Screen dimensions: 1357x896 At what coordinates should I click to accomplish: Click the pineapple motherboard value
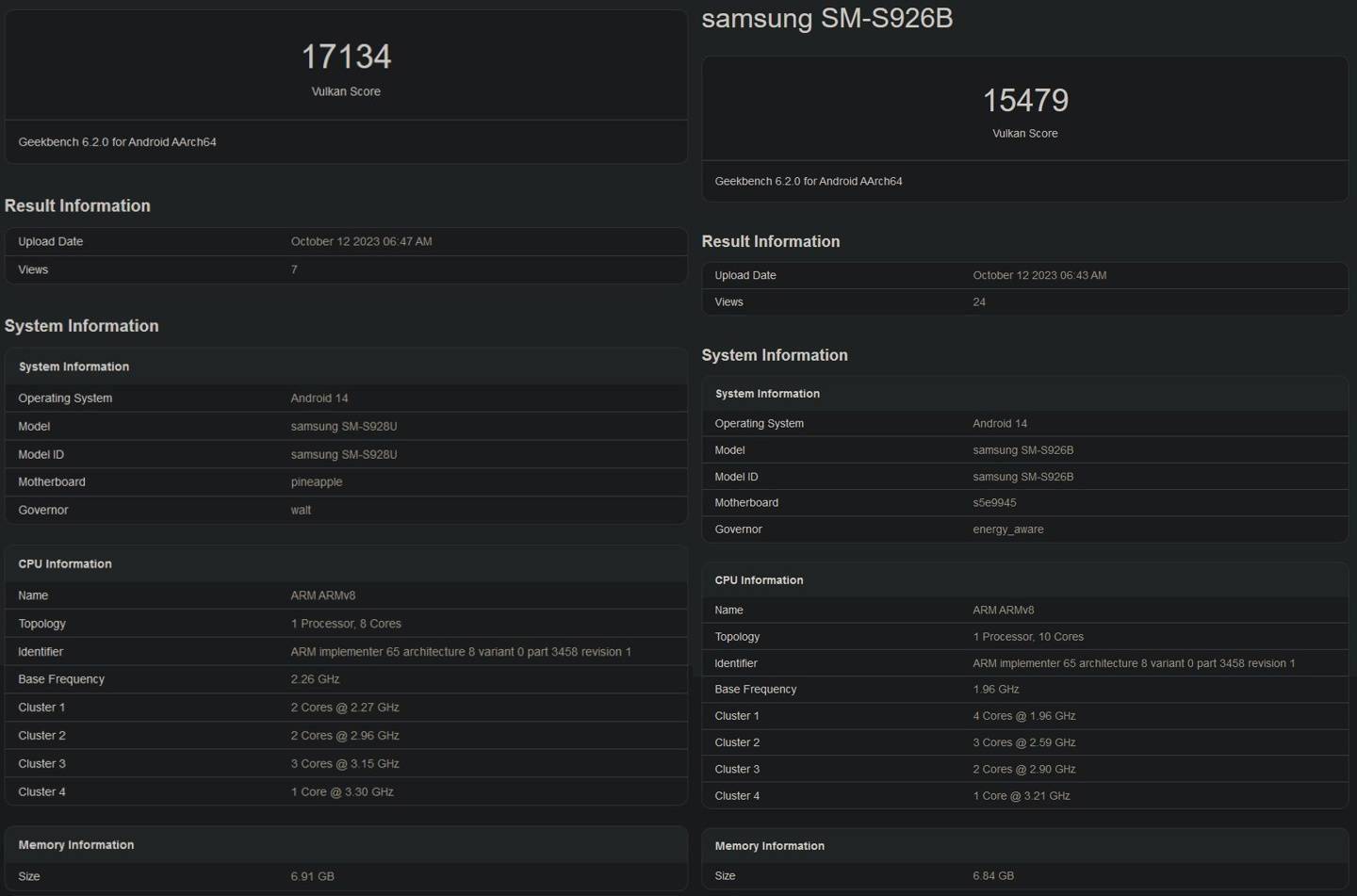pos(317,482)
